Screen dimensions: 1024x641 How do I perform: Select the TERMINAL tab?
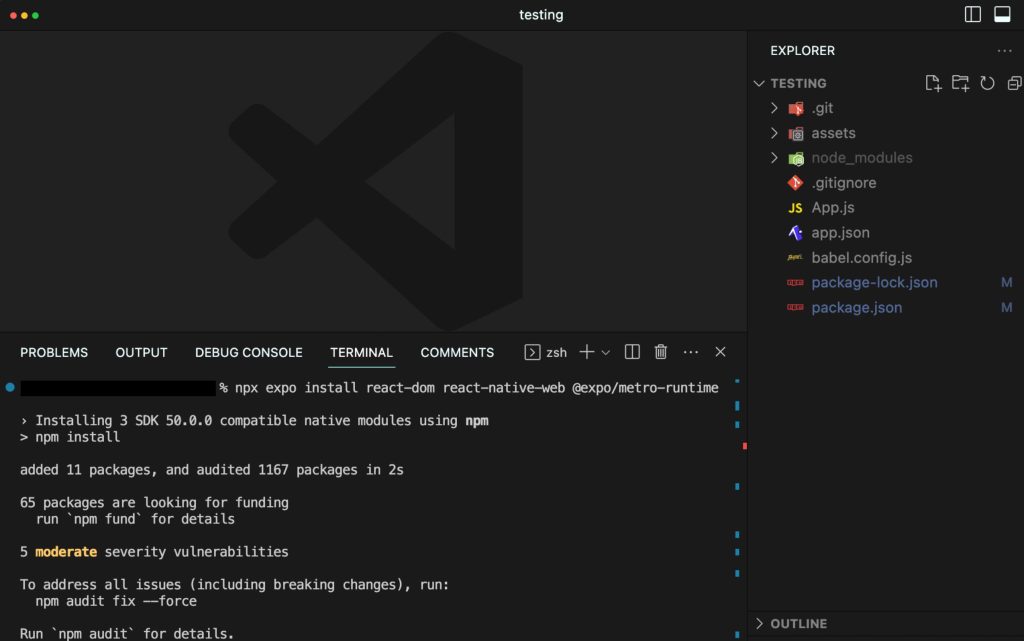[361, 352]
